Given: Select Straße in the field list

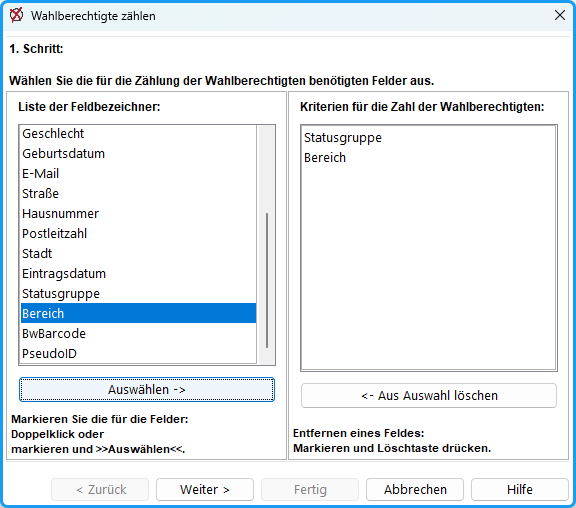Looking at the screenshot, I should (x=138, y=194).
